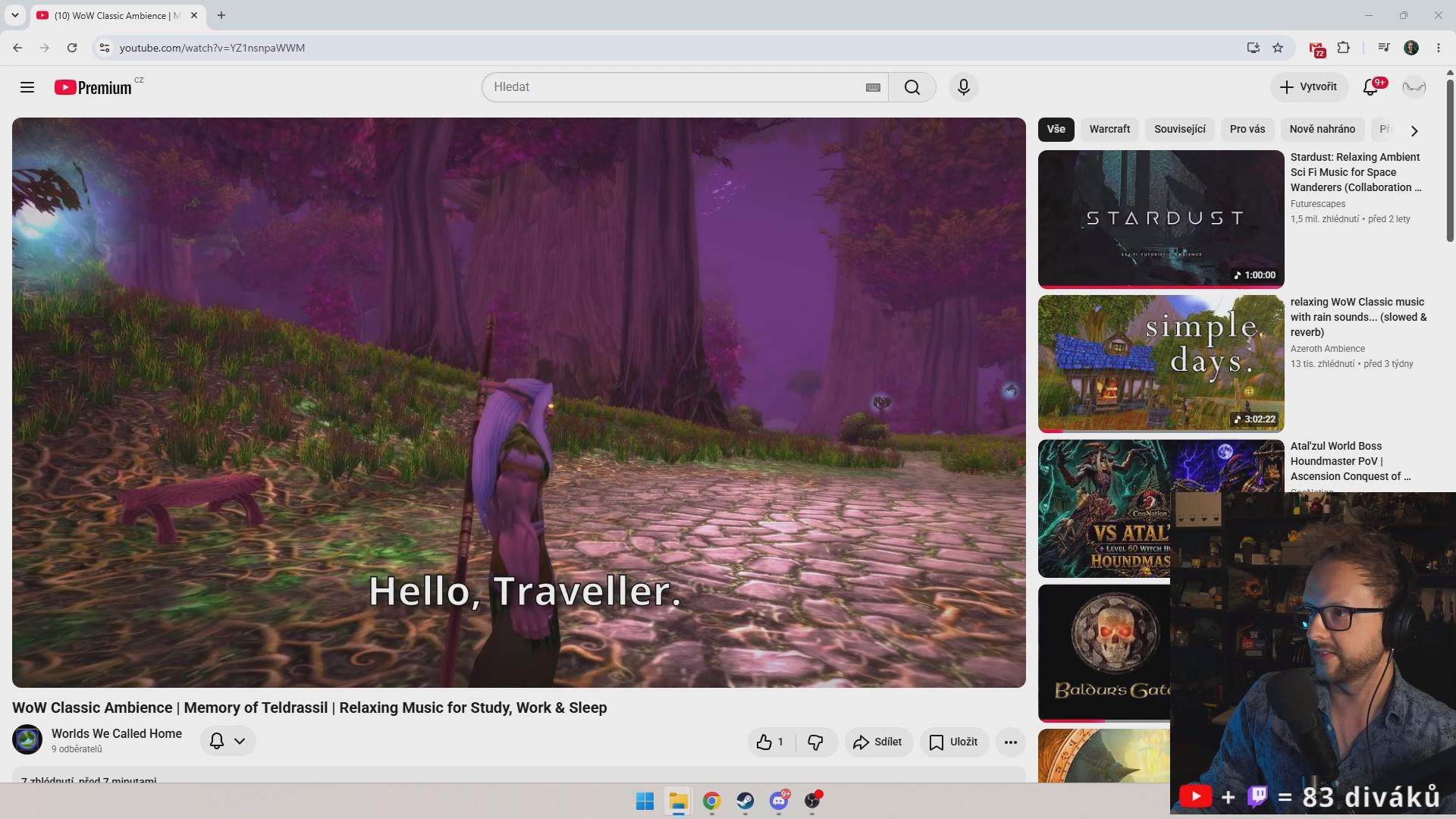Open File Explorer from taskbar

click(x=678, y=801)
